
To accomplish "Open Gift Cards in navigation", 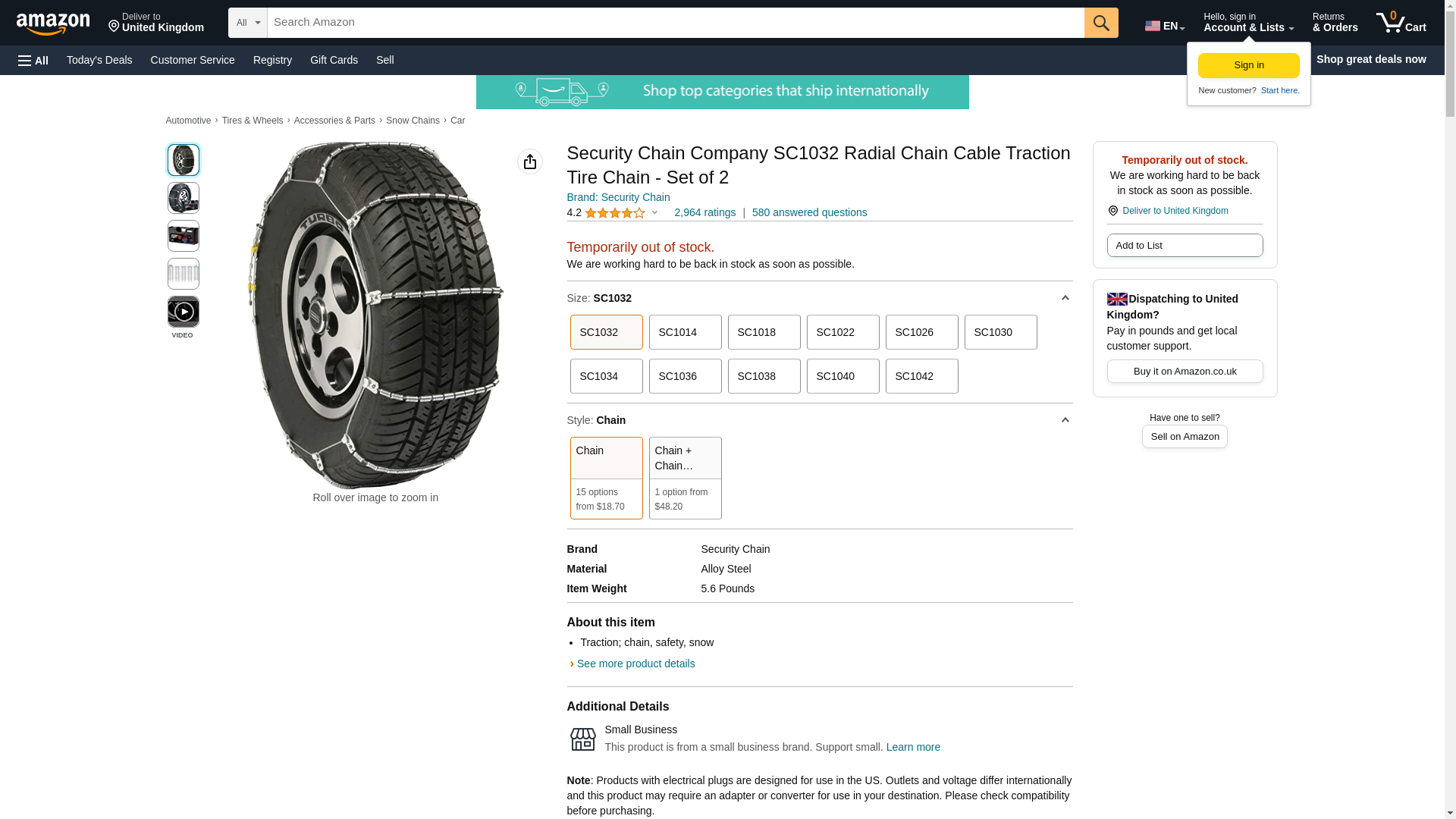I will click(334, 60).
